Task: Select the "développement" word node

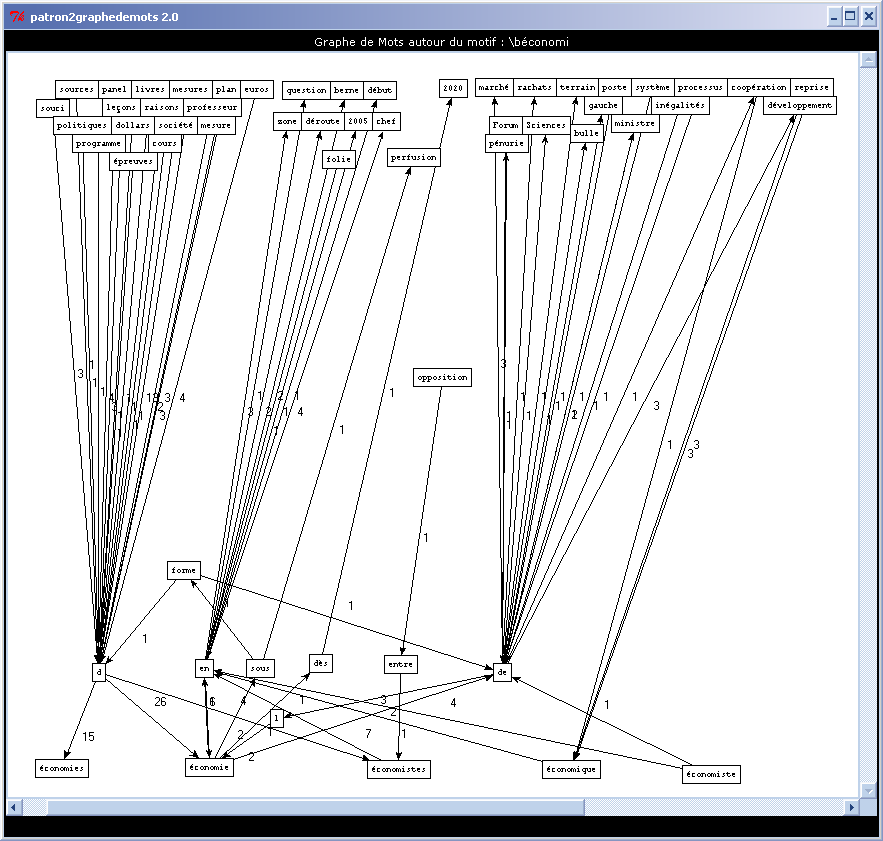Action: coord(800,105)
